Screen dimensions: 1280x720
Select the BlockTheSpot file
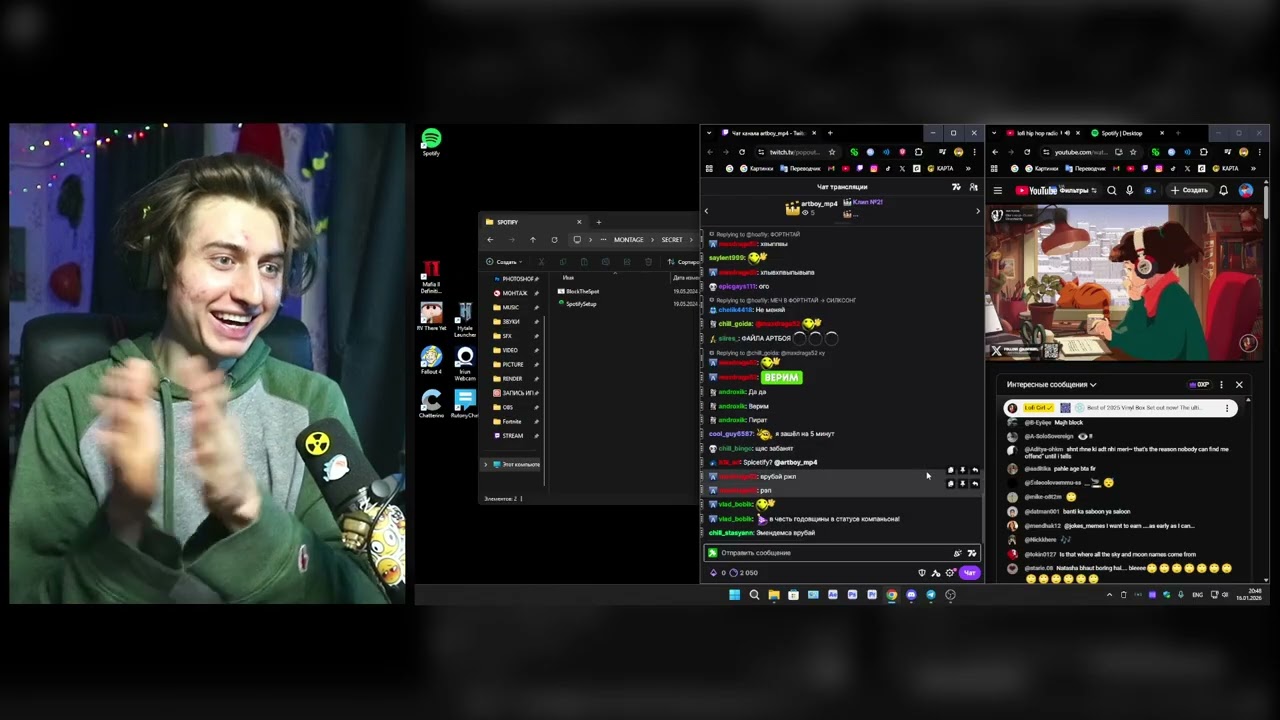581,291
